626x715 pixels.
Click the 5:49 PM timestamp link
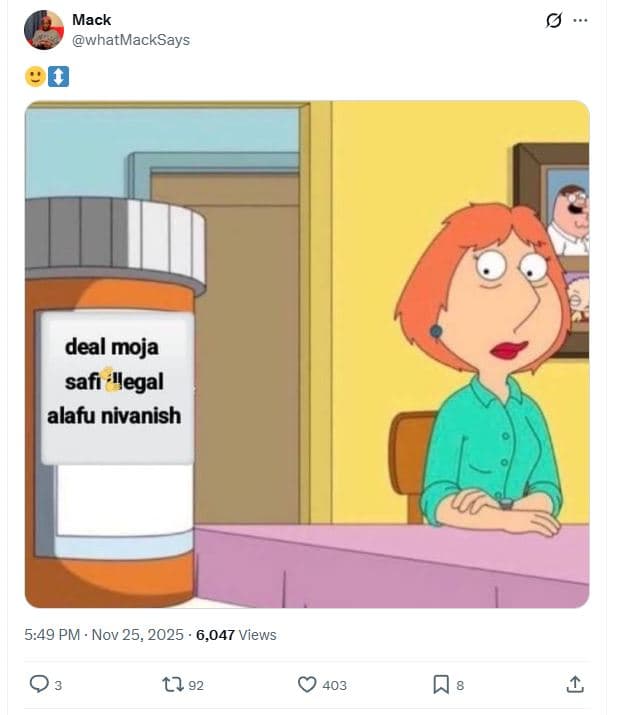(x=52, y=635)
